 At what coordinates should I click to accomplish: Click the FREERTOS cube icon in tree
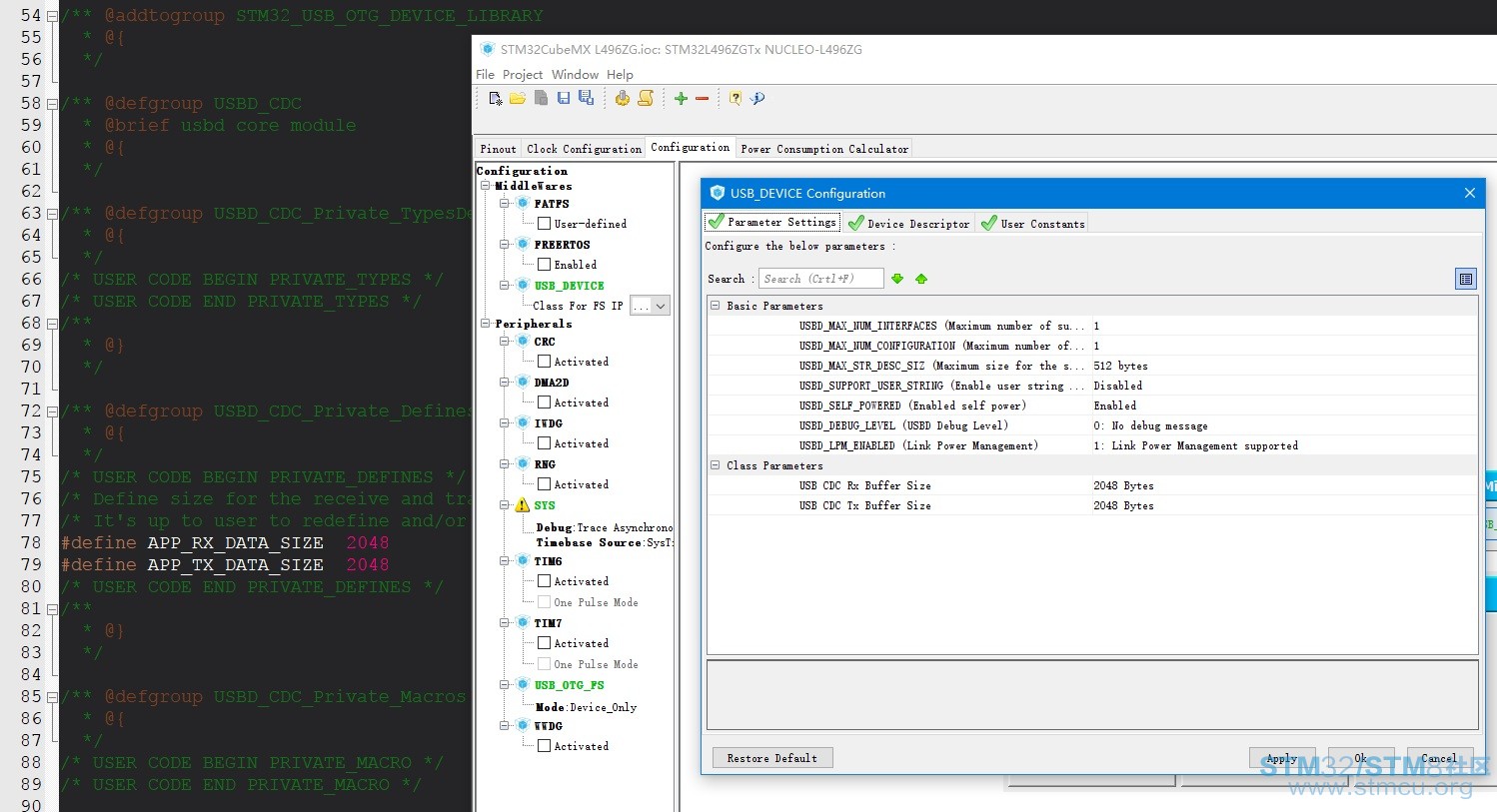522,244
